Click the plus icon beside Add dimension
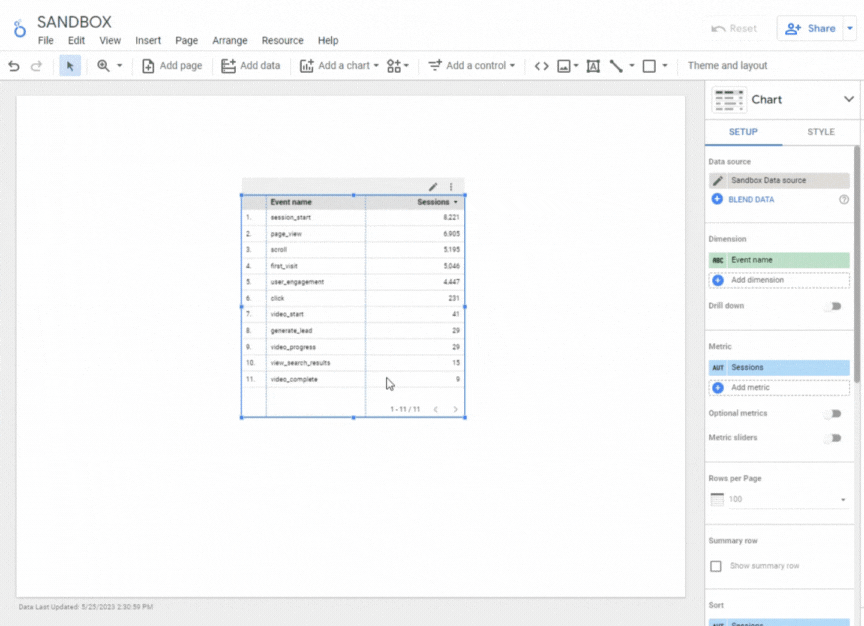The image size is (864, 626). (x=717, y=280)
